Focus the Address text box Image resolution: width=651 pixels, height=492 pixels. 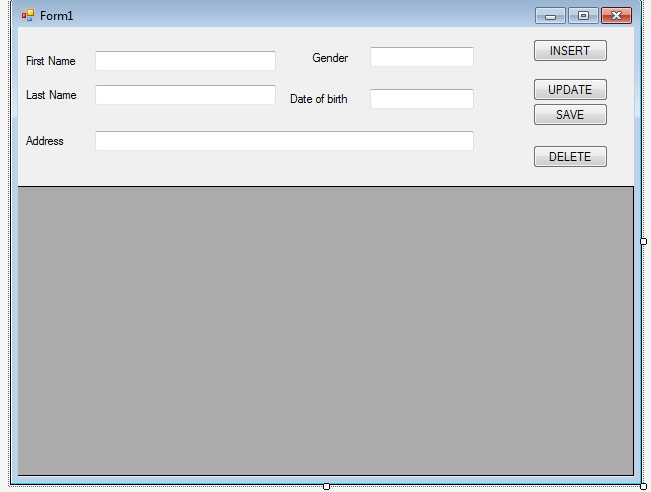(284, 141)
